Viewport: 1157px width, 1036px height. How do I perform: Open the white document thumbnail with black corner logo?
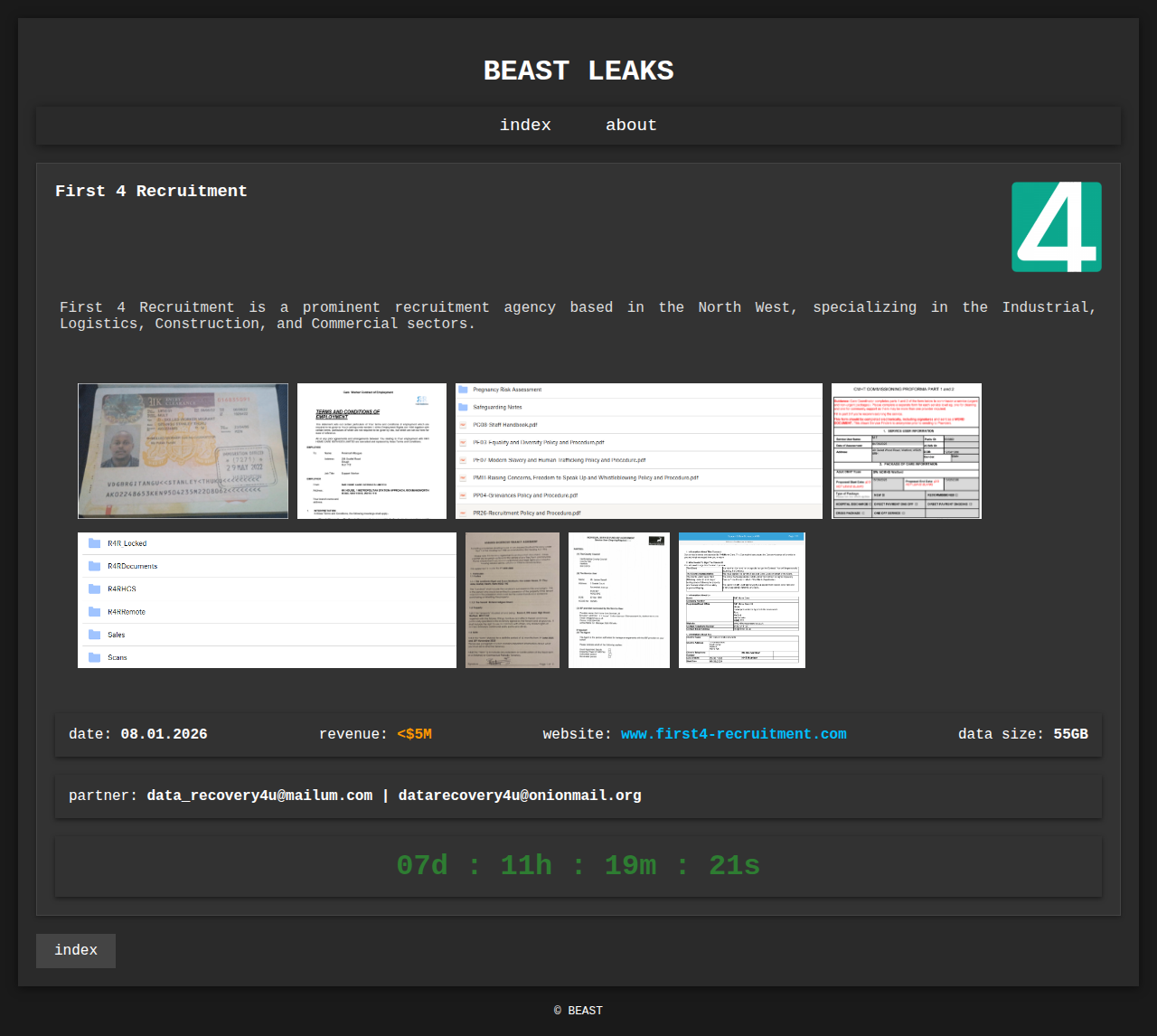pyautogui.click(x=618, y=600)
